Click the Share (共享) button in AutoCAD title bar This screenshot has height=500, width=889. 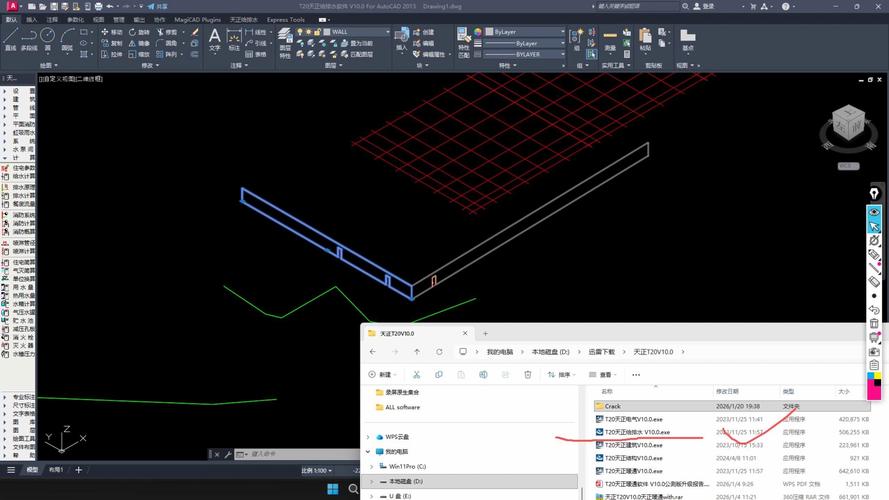pos(157,6)
